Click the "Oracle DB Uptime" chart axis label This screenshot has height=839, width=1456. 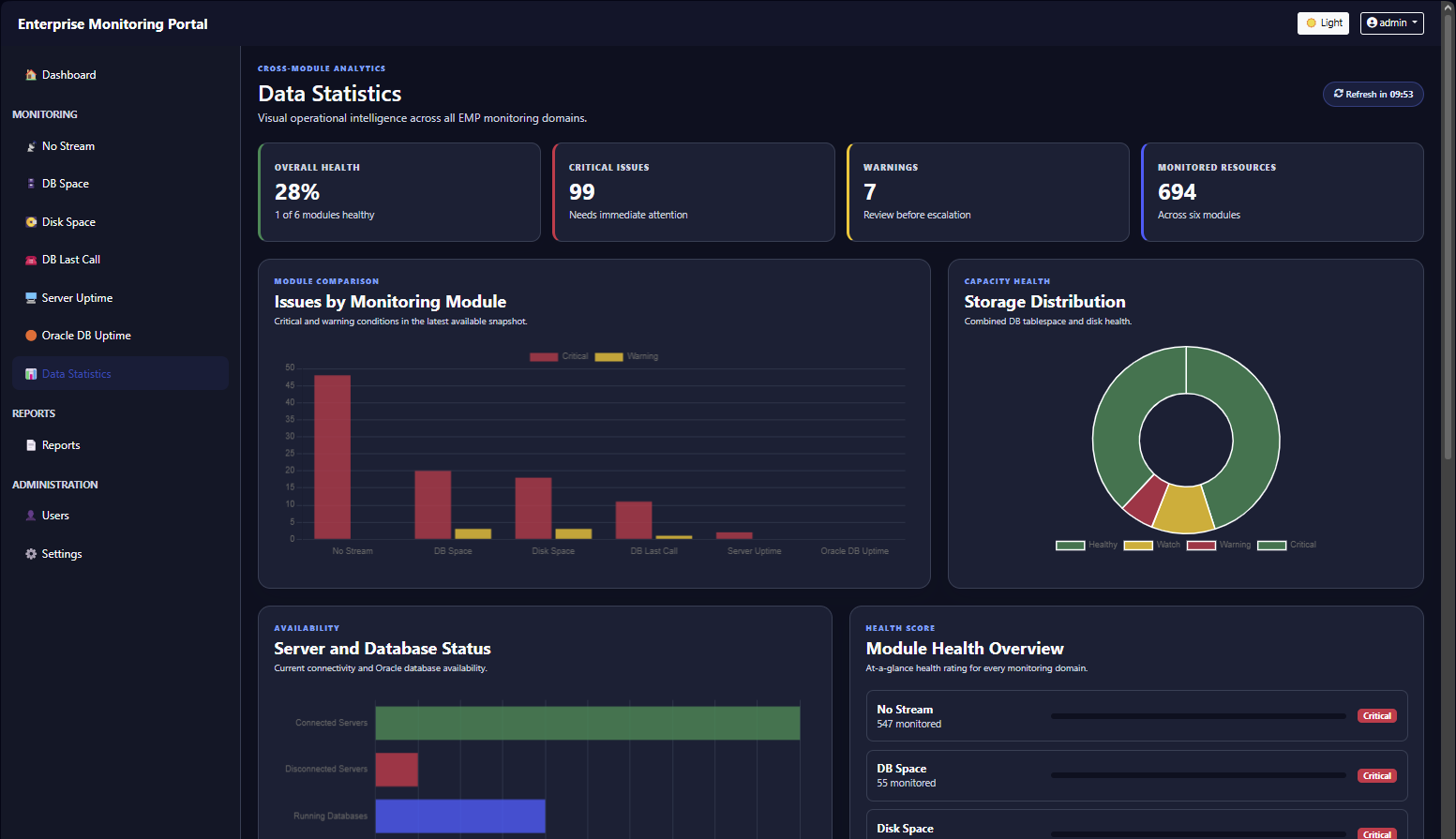tap(855, 551)
